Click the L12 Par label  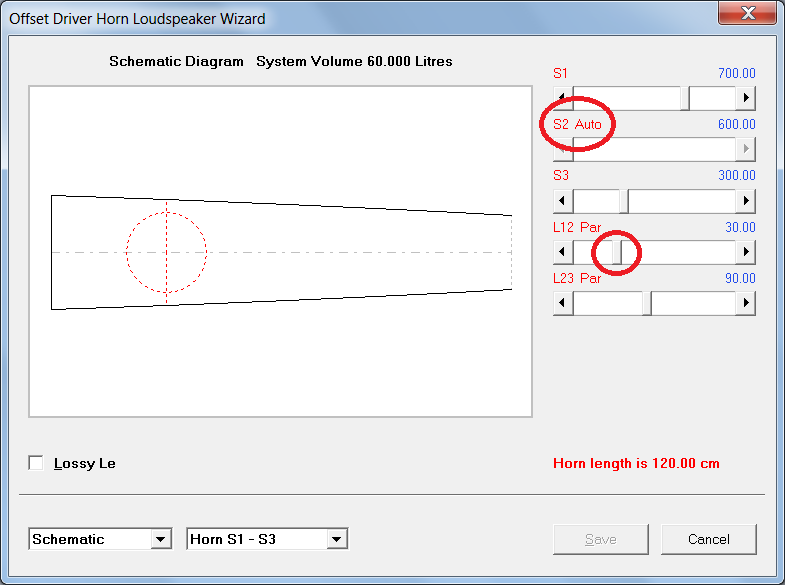point(577,227)
